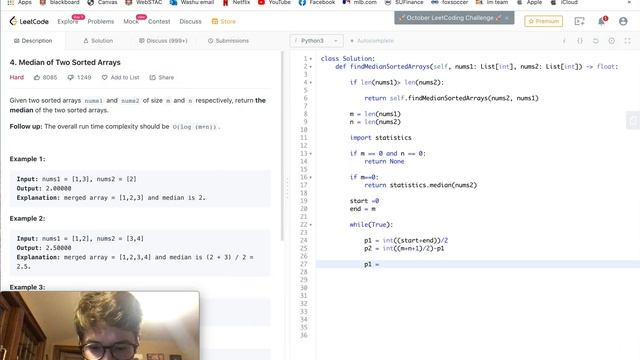Click the curly braces format code icon

(580, 41)
